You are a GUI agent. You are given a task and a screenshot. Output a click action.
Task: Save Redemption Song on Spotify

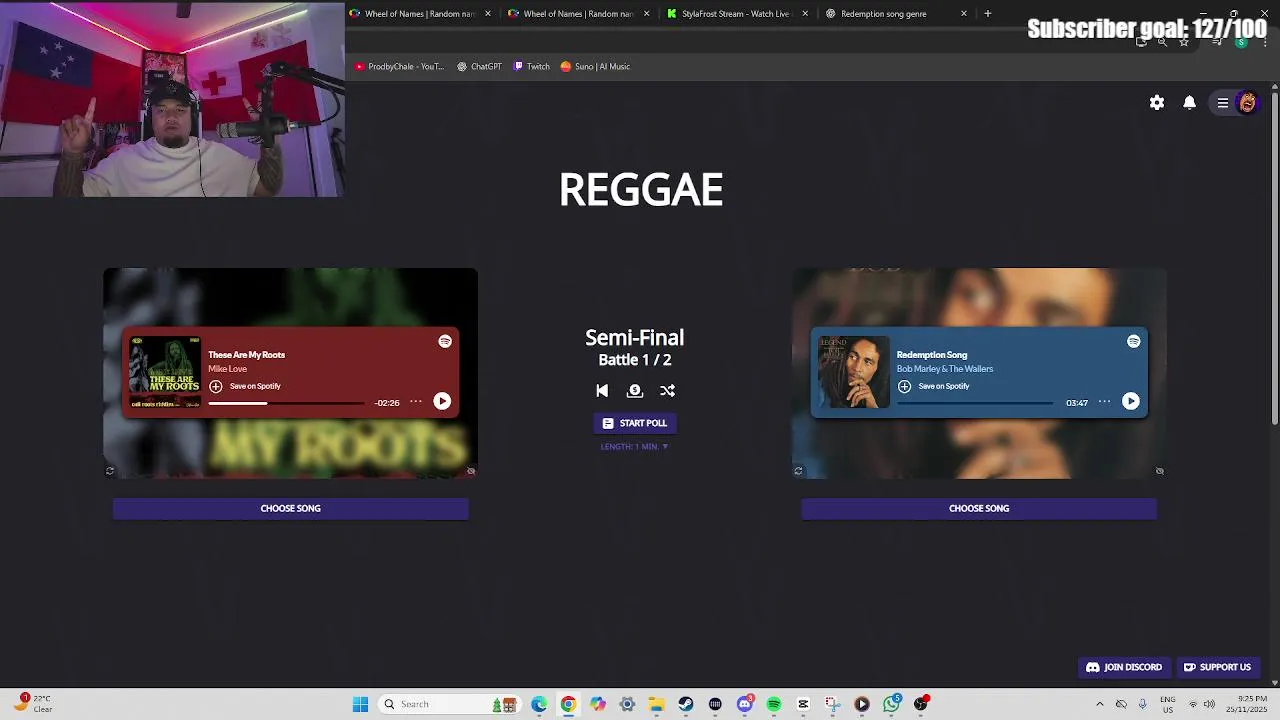(x=933, y=386)
